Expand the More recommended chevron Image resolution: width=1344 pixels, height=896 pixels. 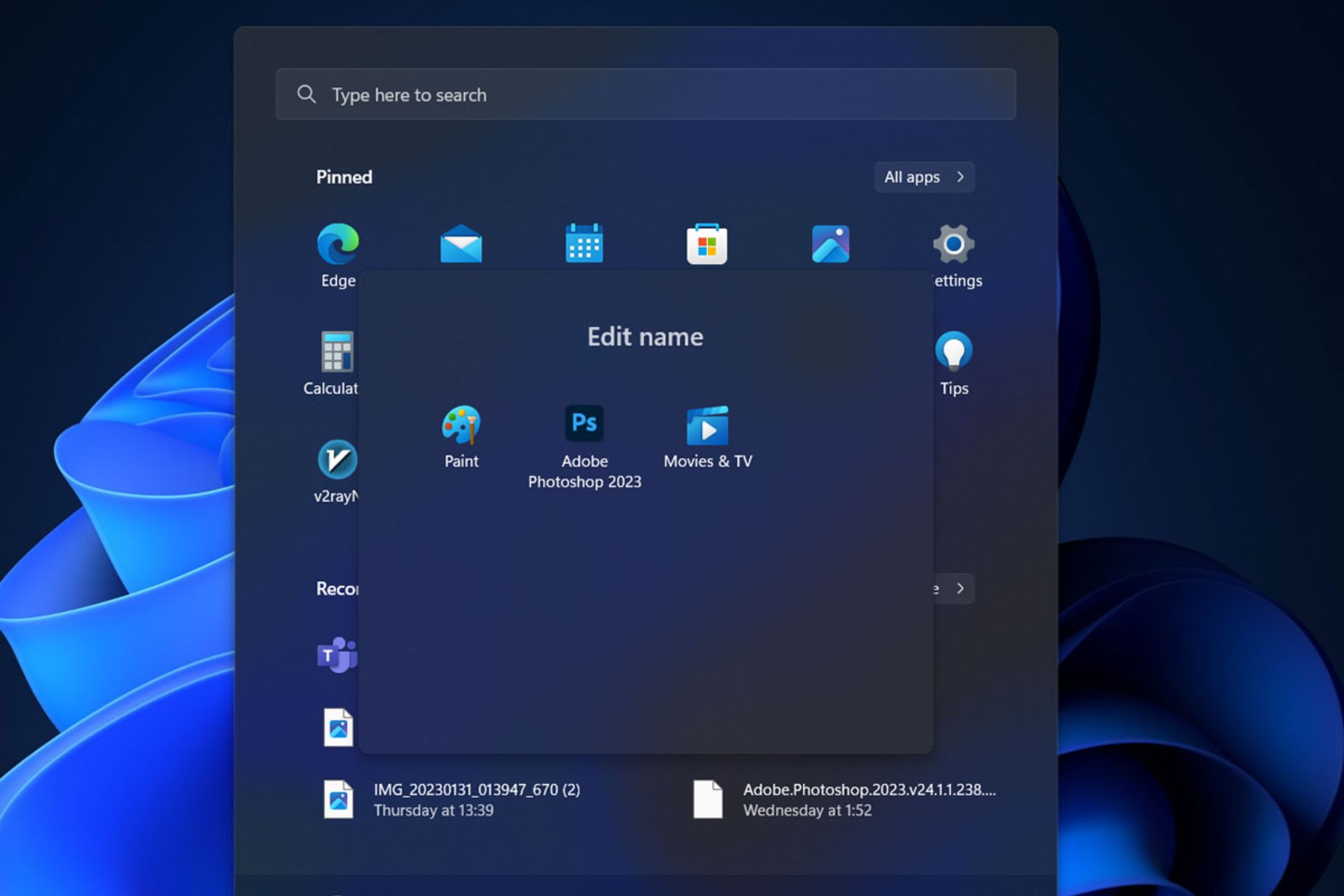coord(960,589)
